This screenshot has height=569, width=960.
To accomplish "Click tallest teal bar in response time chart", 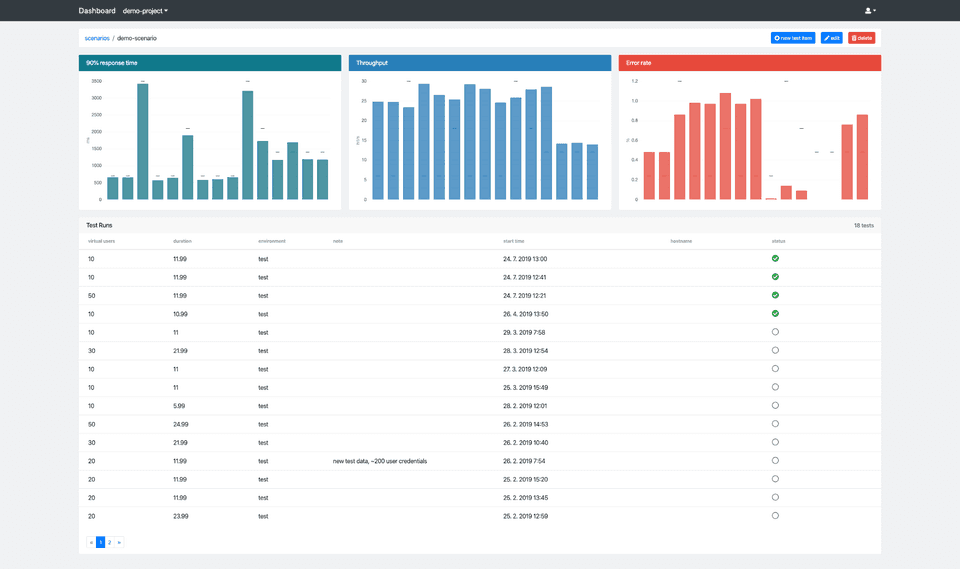I will [x=143, y=141].
